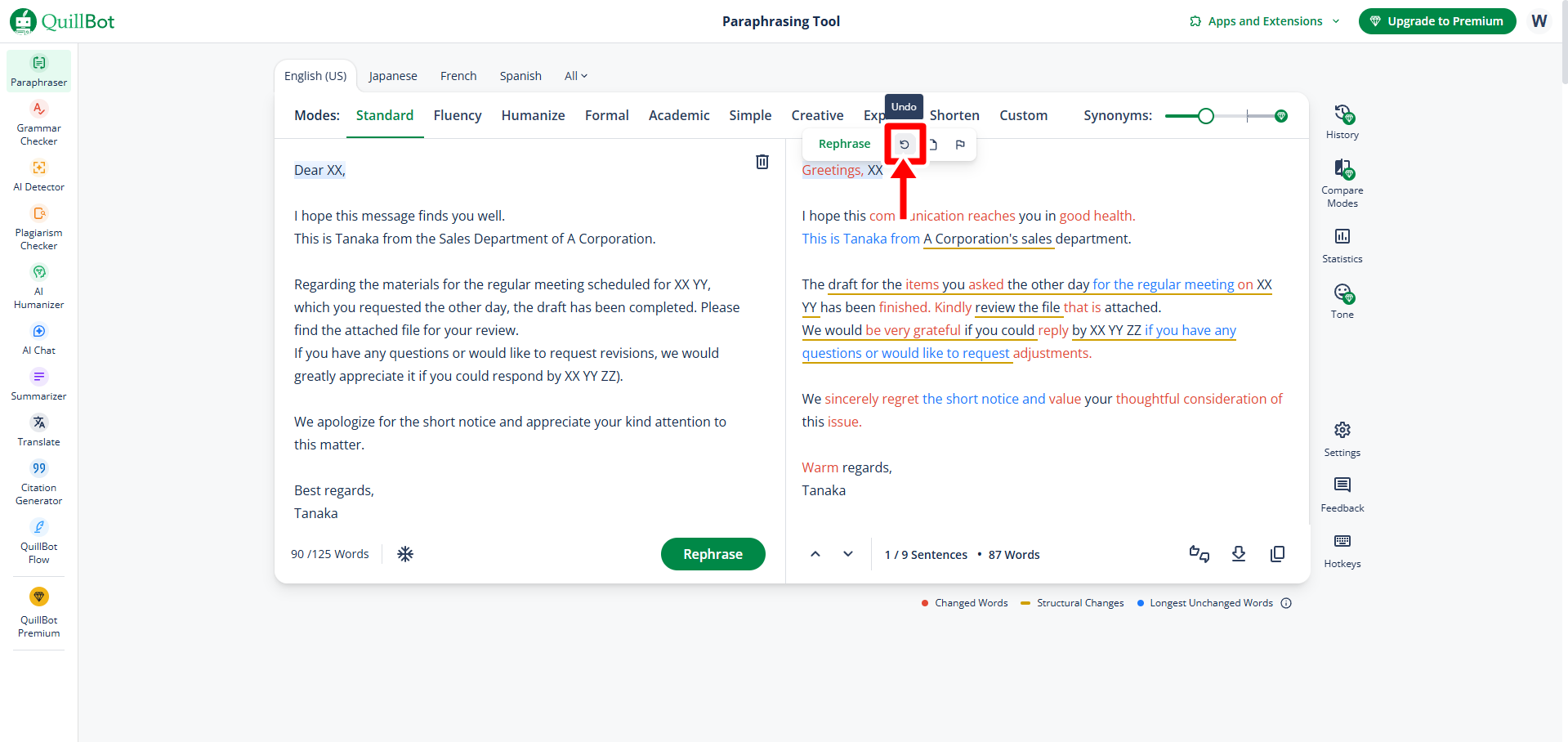1568x742 pixels.
Task: Open QuillBot Flow from sidebar
Action: [38, 542]
